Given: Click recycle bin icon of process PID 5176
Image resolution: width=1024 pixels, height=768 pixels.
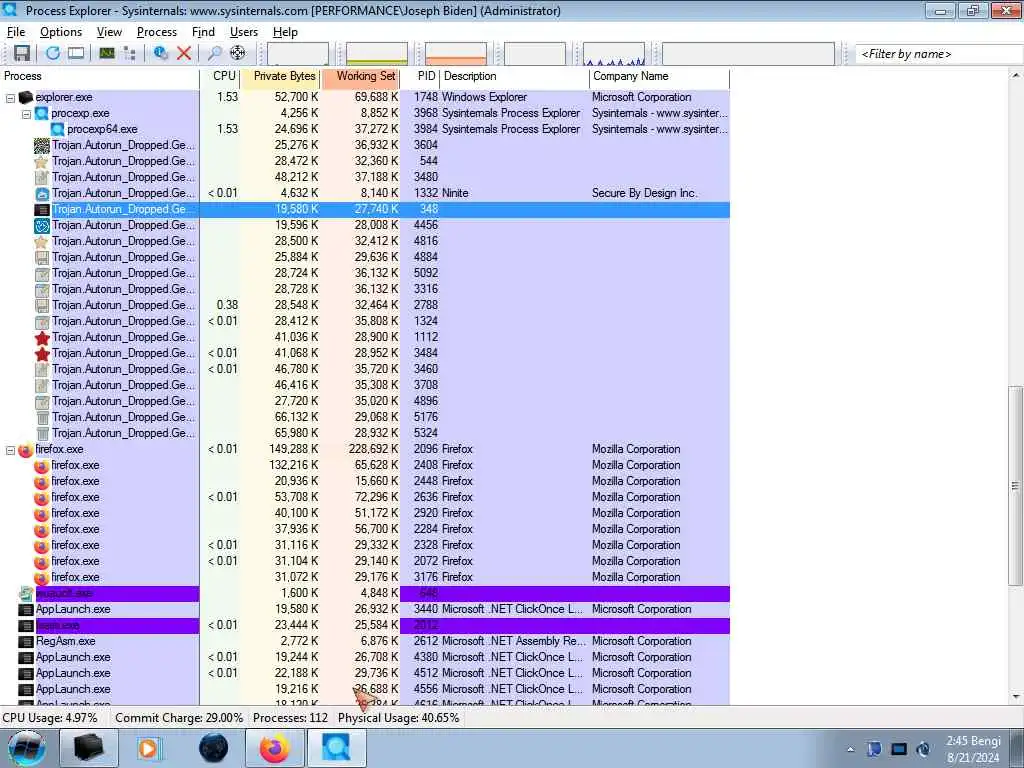Looking at the screenshot, I should point(42,417).
